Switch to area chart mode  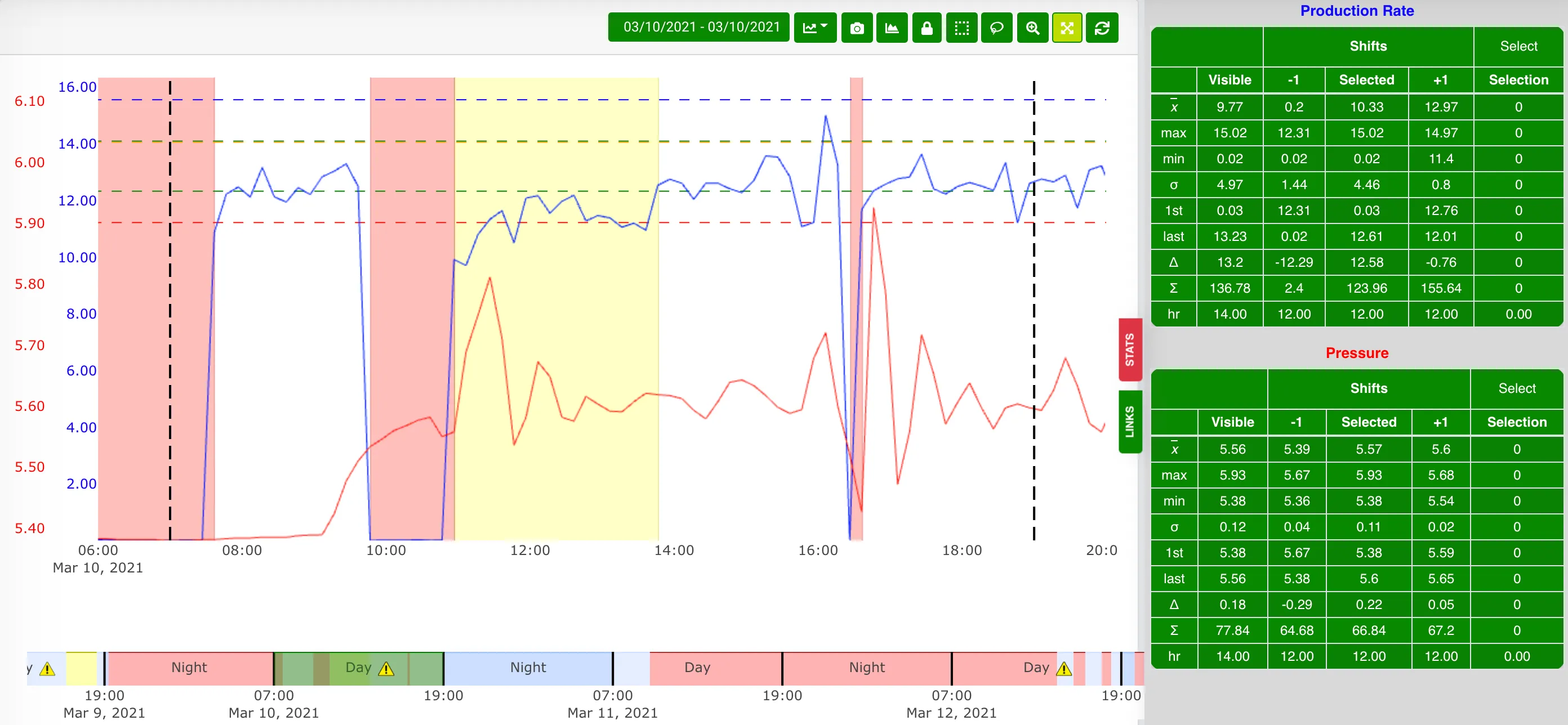click(892, 28)
